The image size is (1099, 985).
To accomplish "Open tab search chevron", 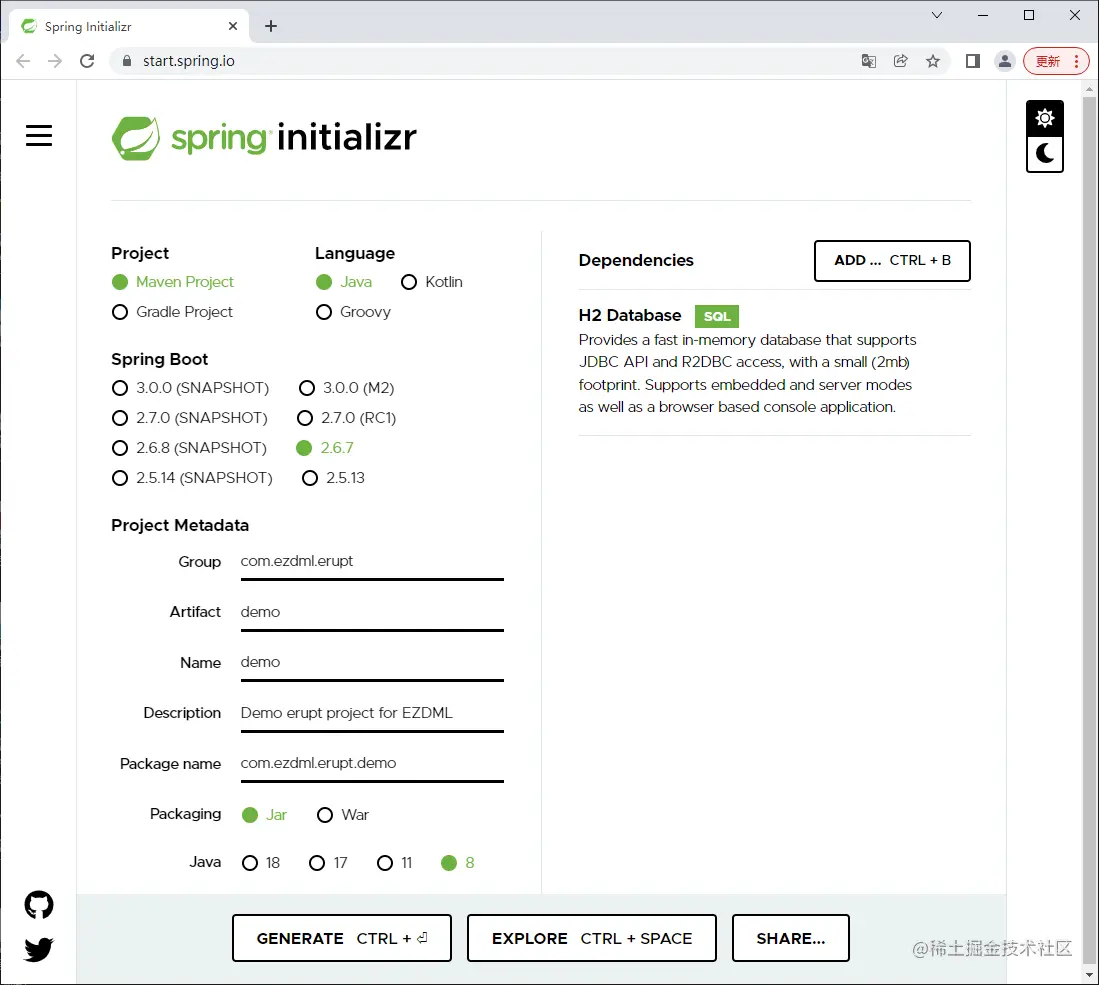I will [x=936, y=15].
